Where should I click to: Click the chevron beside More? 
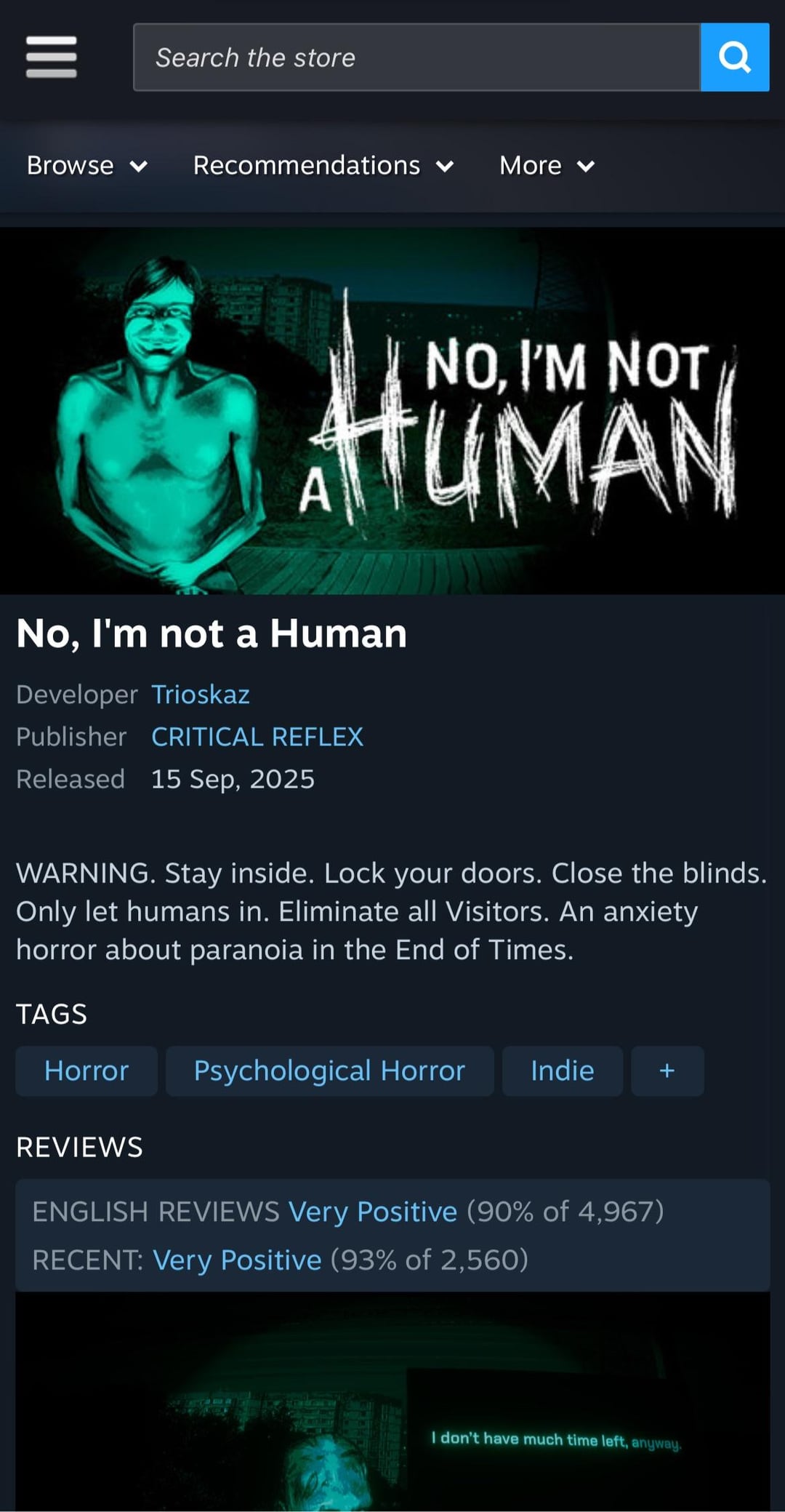pyautogui.click(x=586, y=167)
